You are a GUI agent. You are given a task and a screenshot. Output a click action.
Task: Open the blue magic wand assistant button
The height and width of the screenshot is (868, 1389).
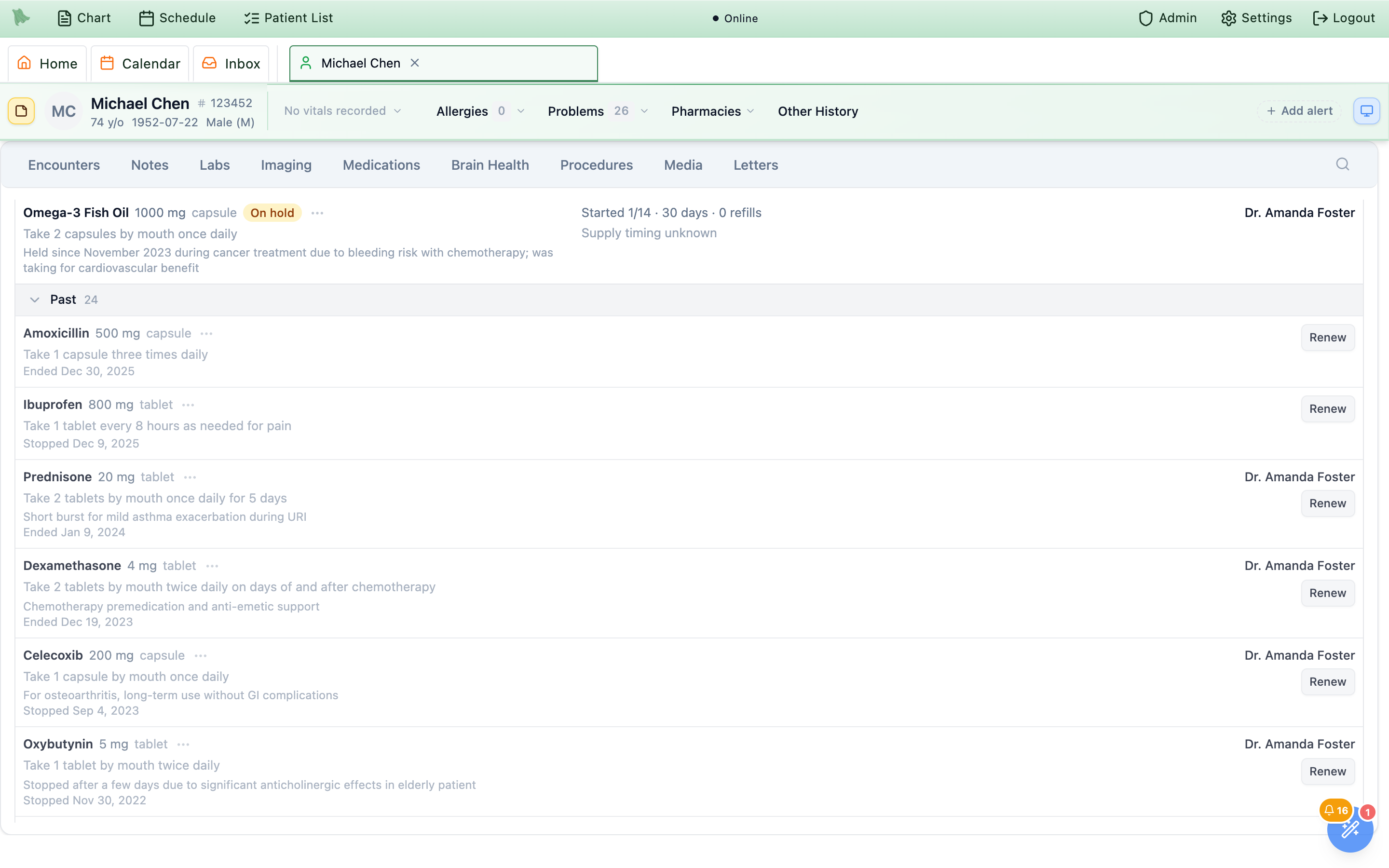[x=1350, y=829]
